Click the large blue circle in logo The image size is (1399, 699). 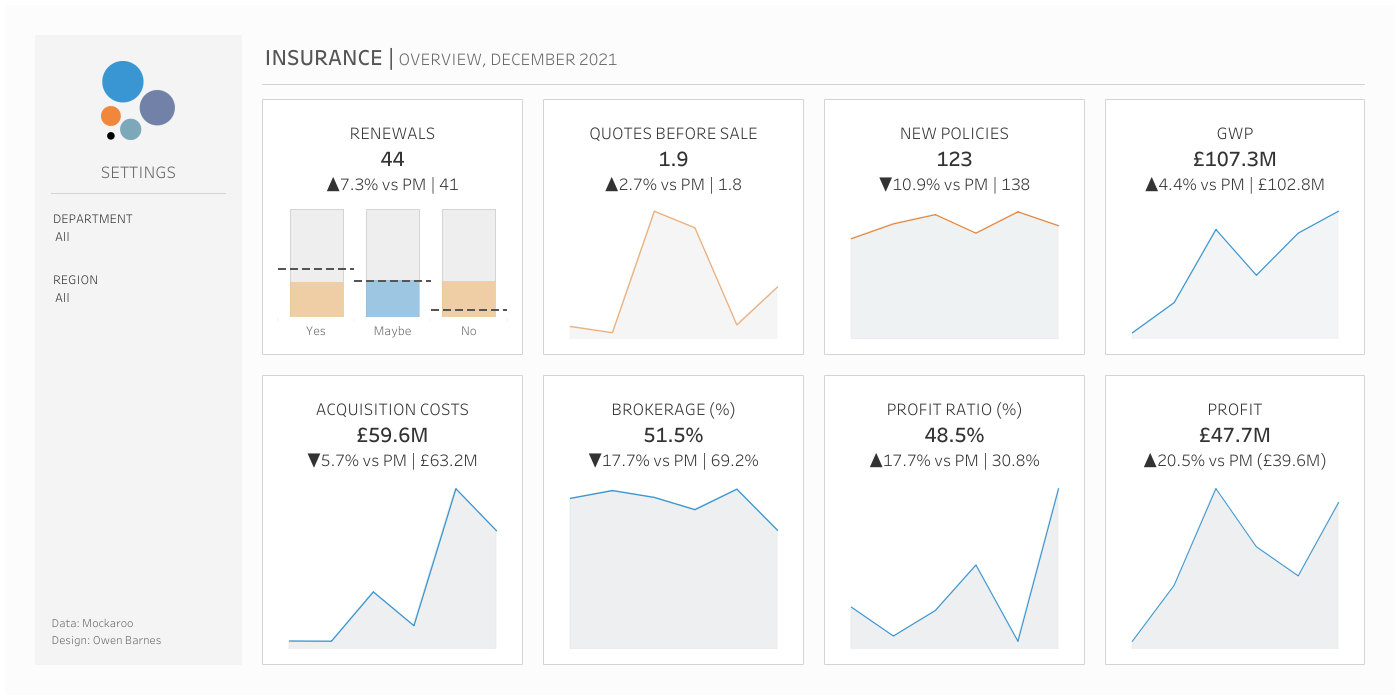[x=123, y=82]
